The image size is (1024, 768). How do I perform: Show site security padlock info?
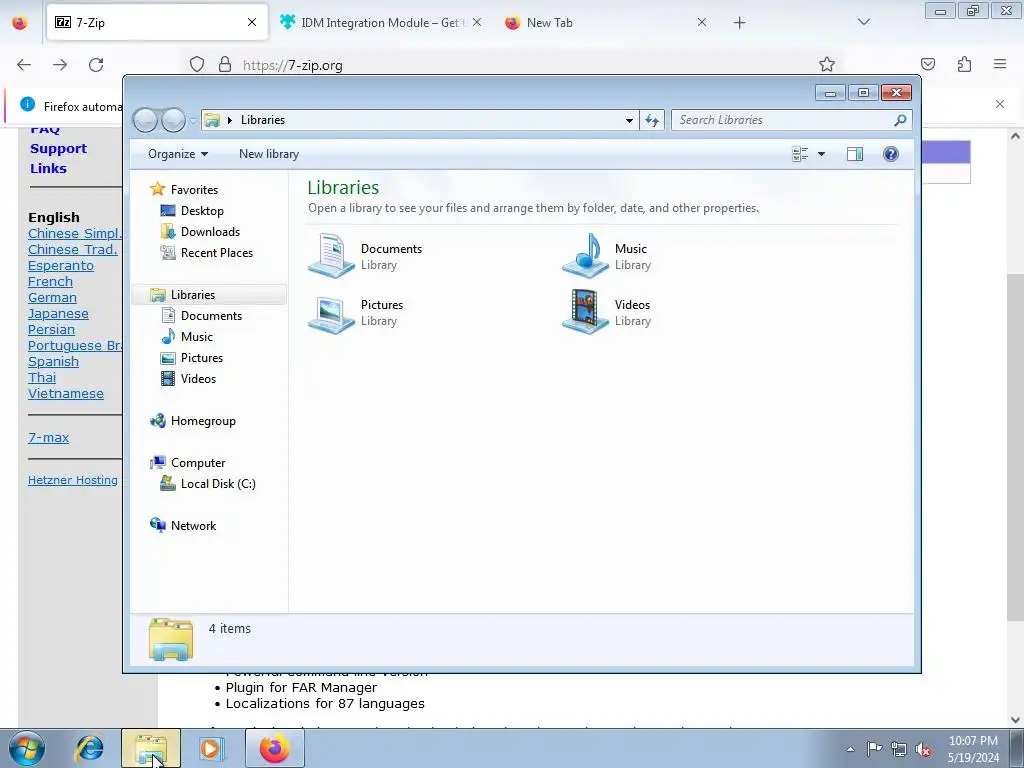(x=225, y=64)
